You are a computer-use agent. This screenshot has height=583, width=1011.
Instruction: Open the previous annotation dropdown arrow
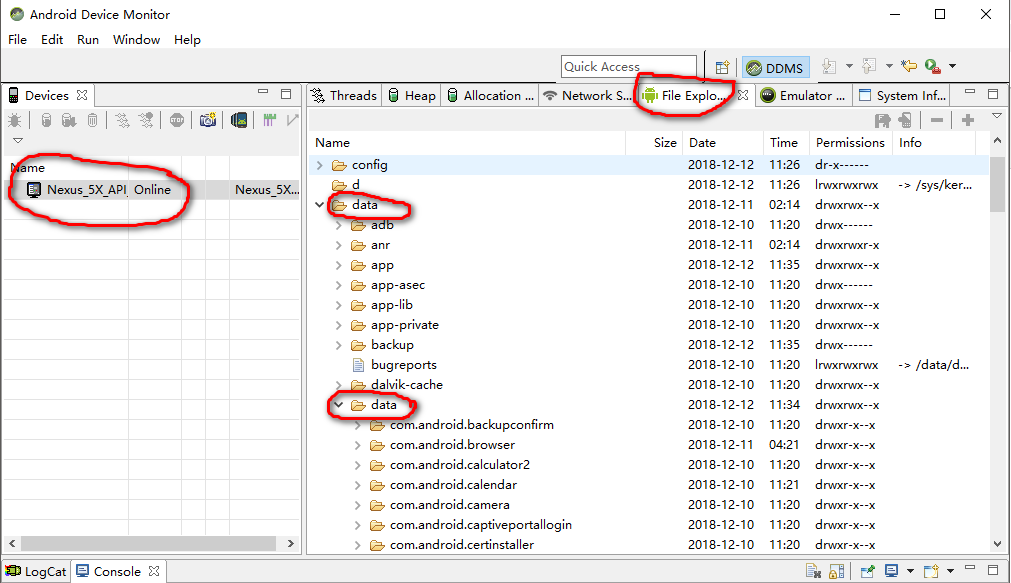point(889,66)
